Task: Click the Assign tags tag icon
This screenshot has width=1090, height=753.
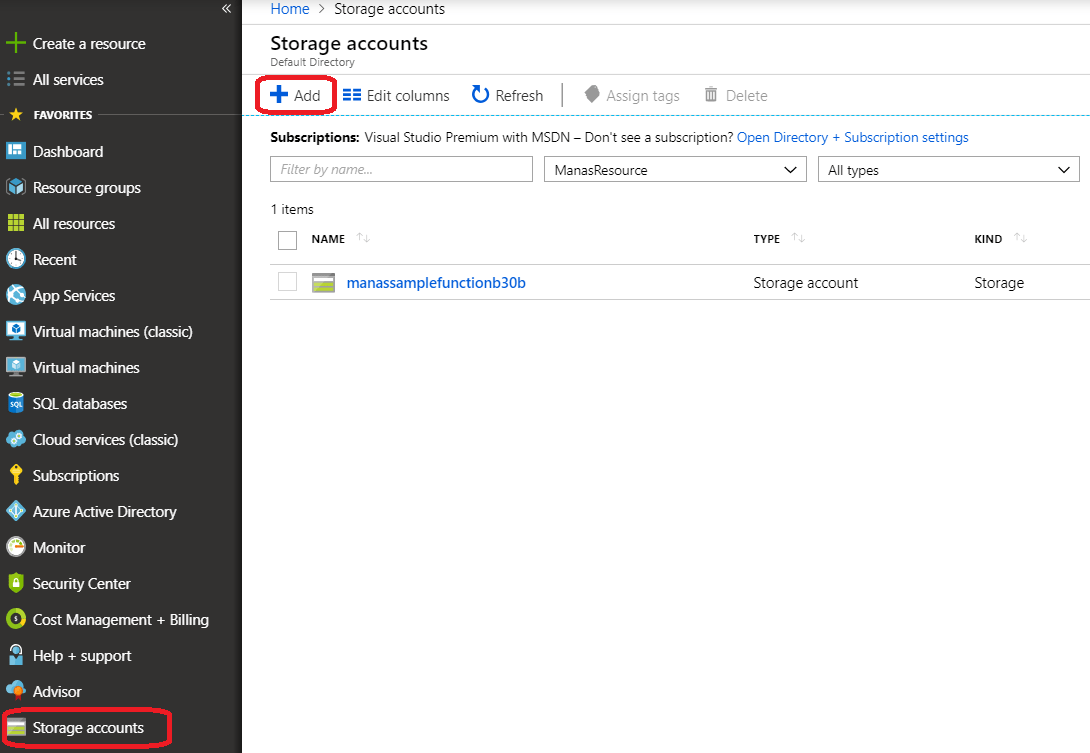Action: [x=592, y=94]
